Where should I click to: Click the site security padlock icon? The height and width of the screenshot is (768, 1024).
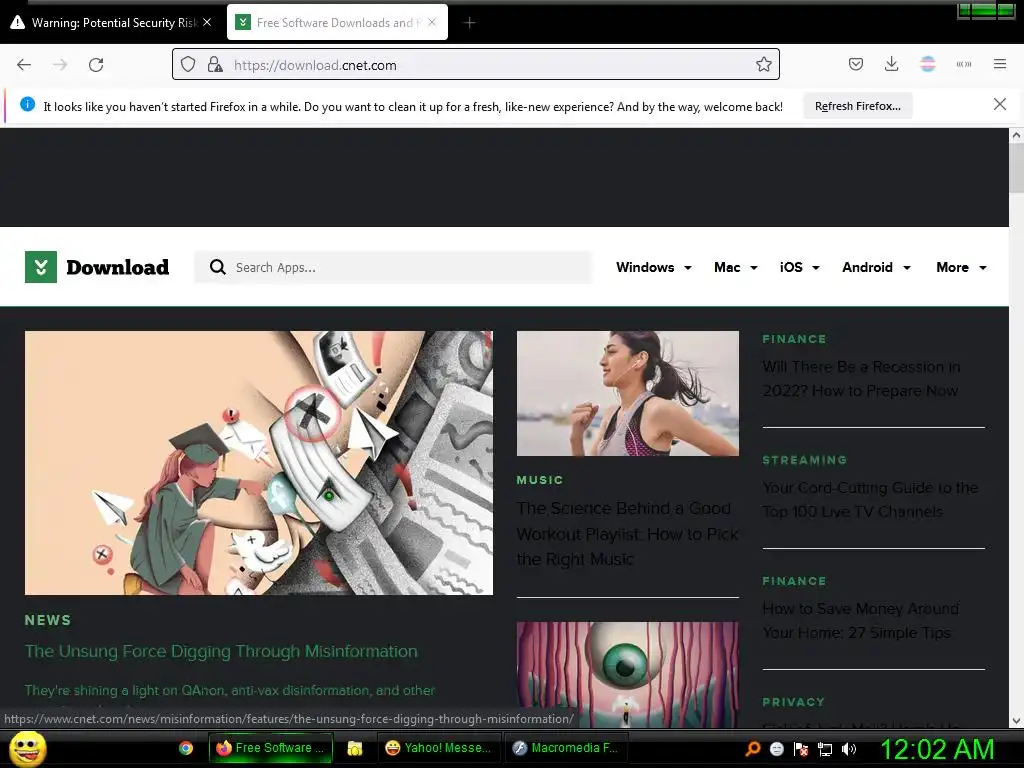coord(215,65)
